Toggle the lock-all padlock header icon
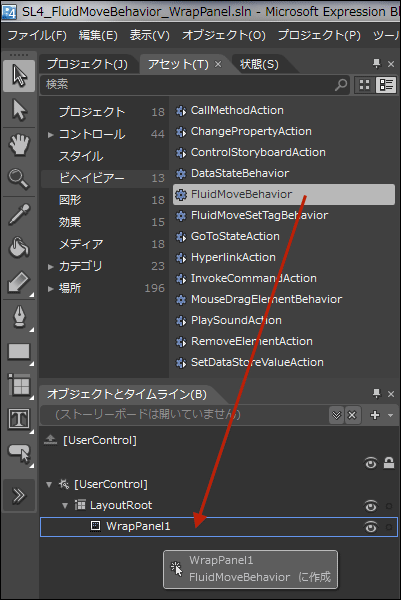This screenshot has height=600, width=401. (x=389, y=463)
